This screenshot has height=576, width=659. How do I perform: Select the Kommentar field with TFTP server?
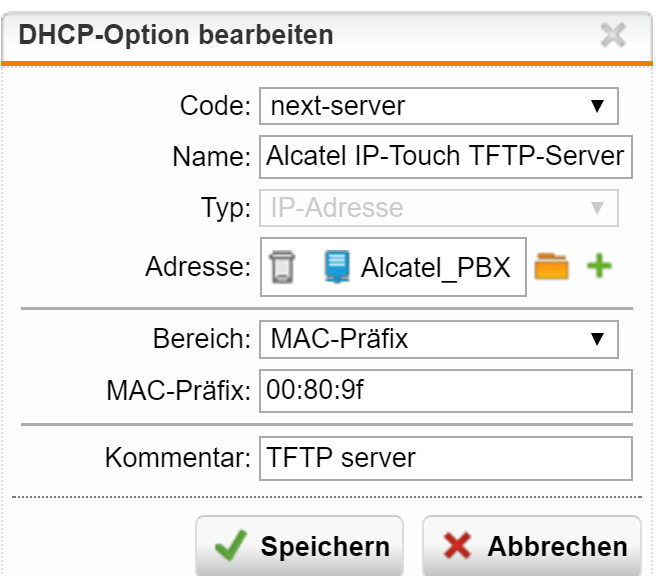[445, 458]
